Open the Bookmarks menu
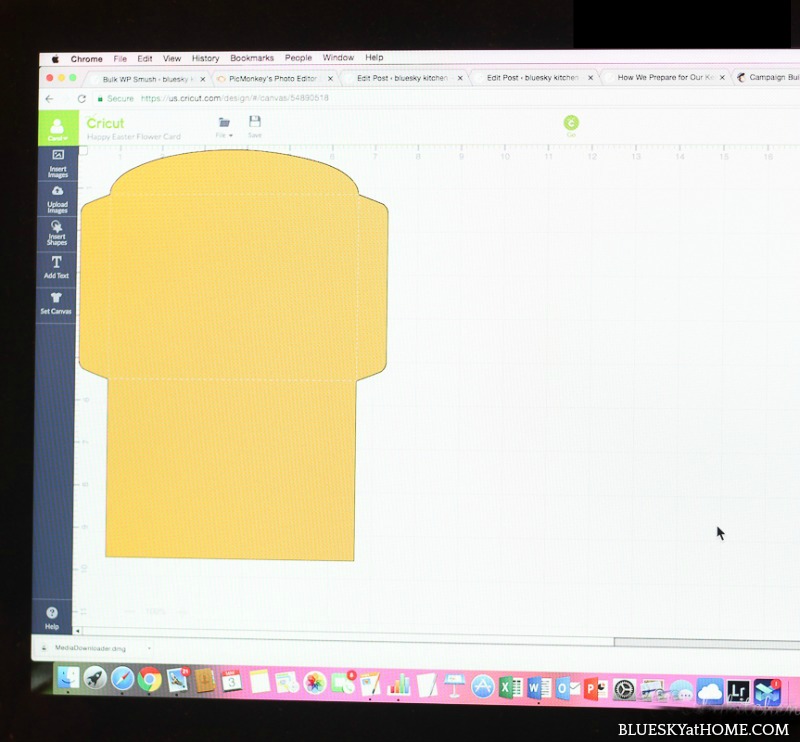This screenshot has width=800, height=742. pyautogui.click(x=252, y=58)
